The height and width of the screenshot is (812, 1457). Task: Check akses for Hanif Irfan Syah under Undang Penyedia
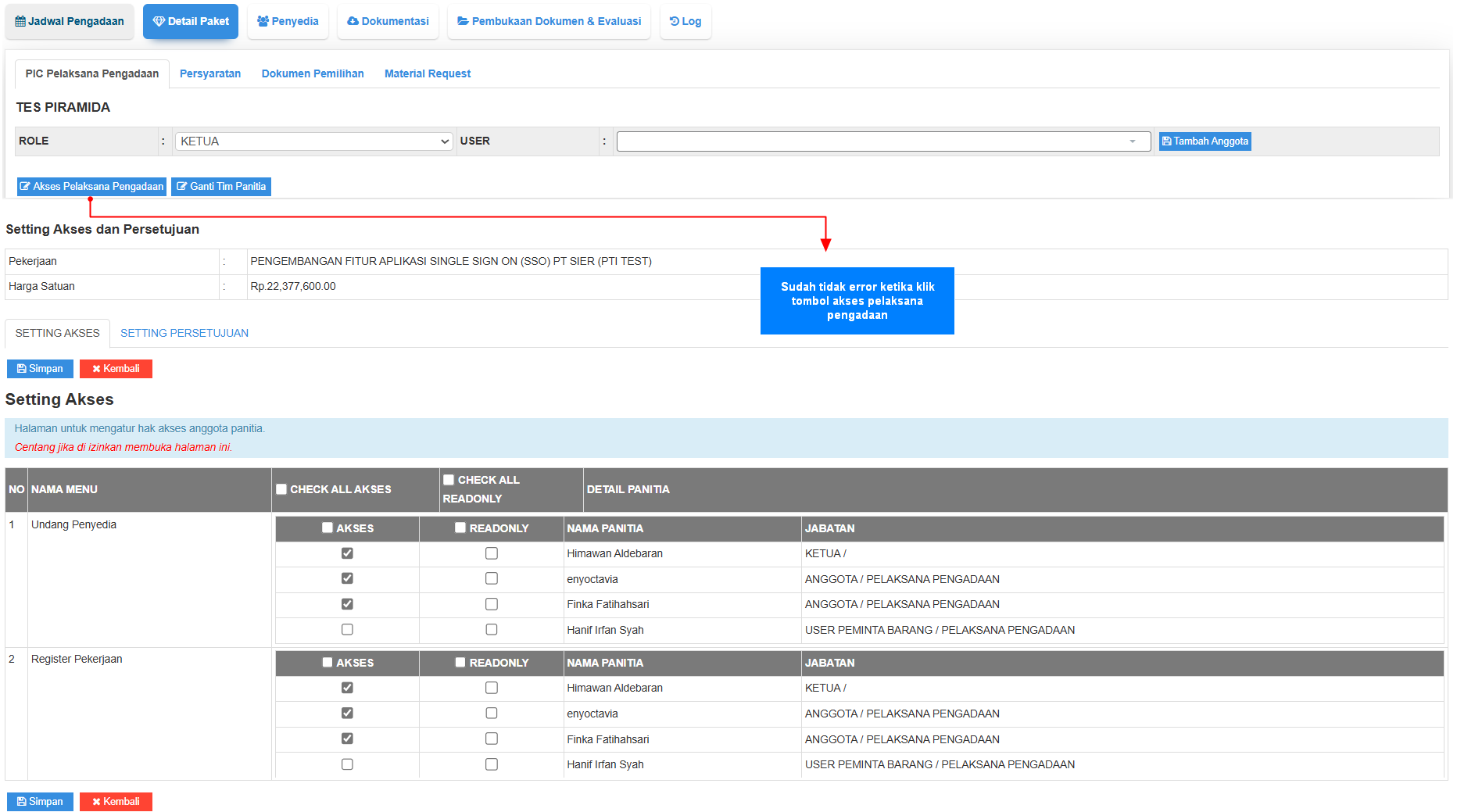tap(347, 630)
